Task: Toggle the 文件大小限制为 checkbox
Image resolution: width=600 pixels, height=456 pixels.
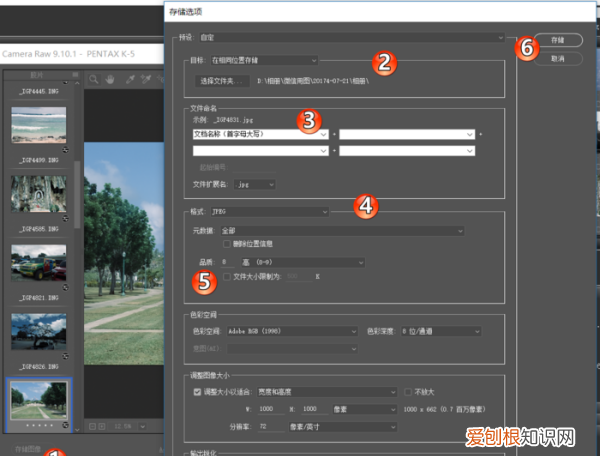Action: point(227,275)
